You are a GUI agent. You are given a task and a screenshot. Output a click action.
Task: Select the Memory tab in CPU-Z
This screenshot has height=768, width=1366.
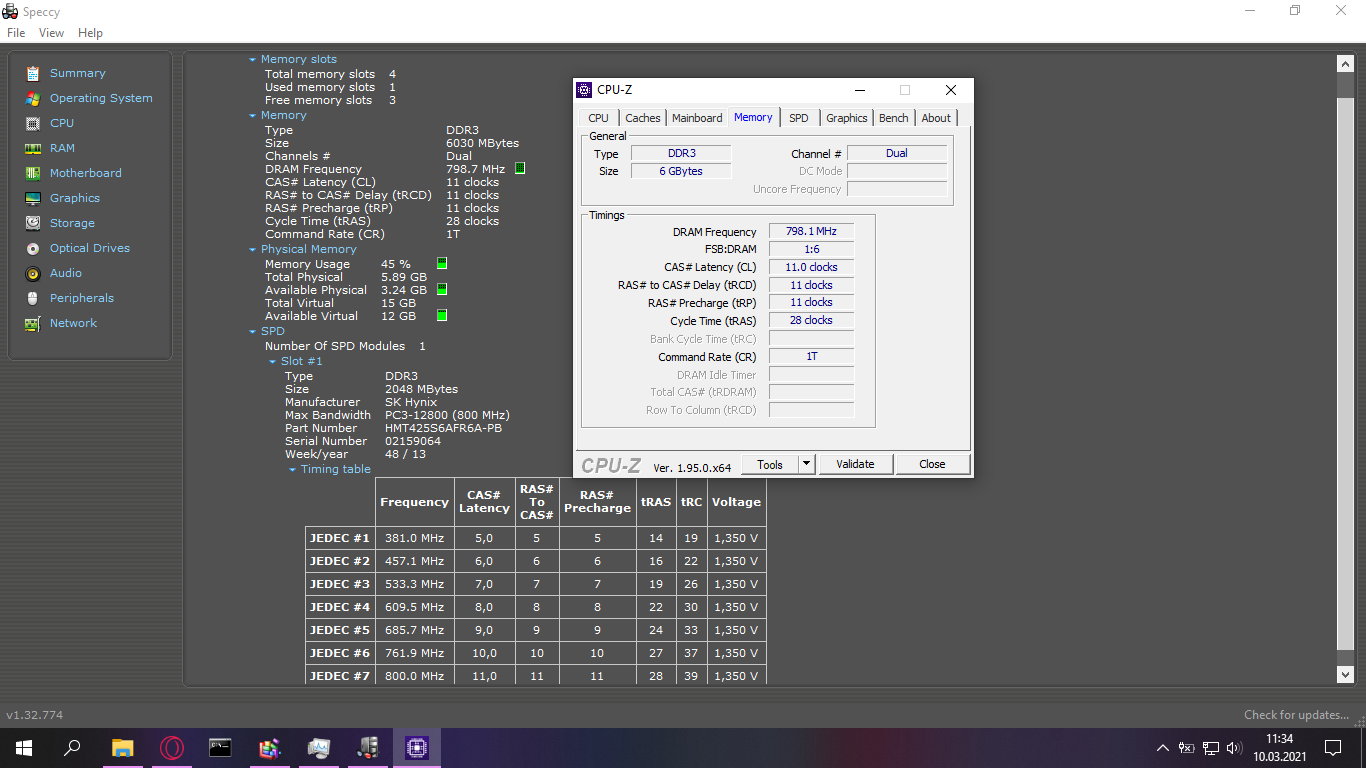click(x=753, y=117)
